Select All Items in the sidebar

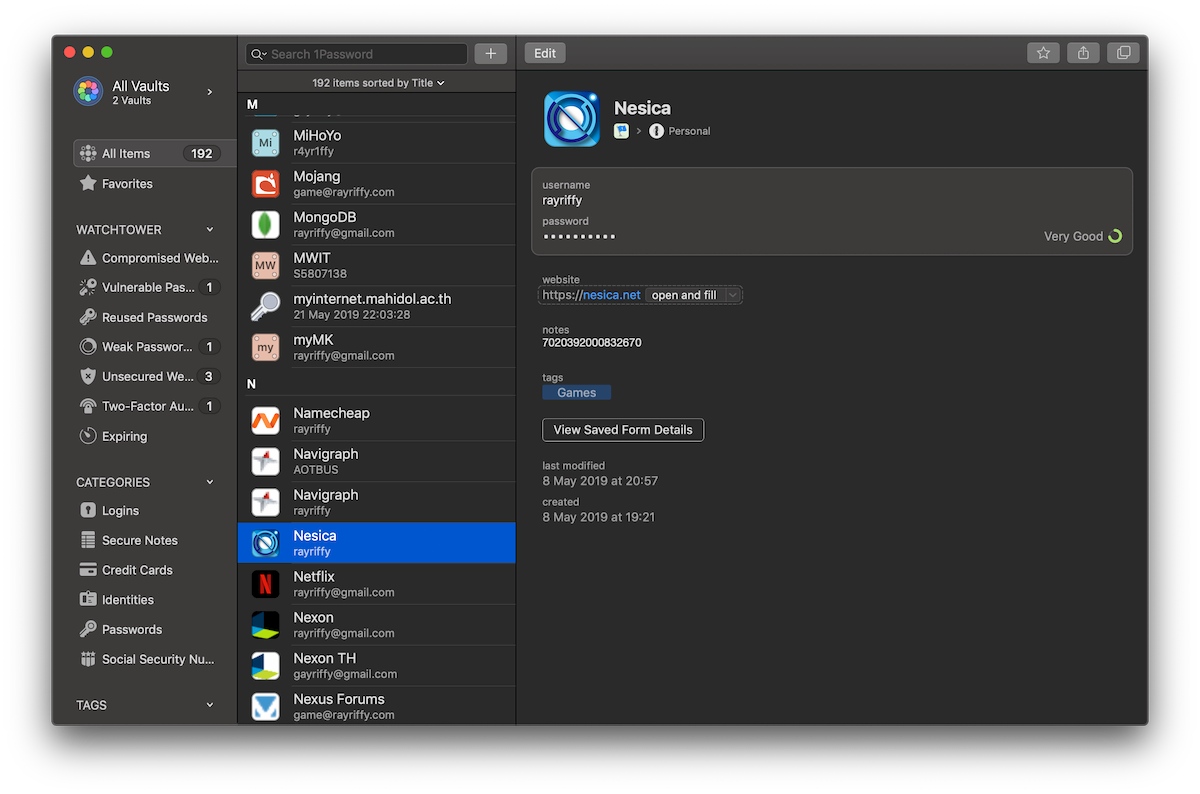coord(154,153)
